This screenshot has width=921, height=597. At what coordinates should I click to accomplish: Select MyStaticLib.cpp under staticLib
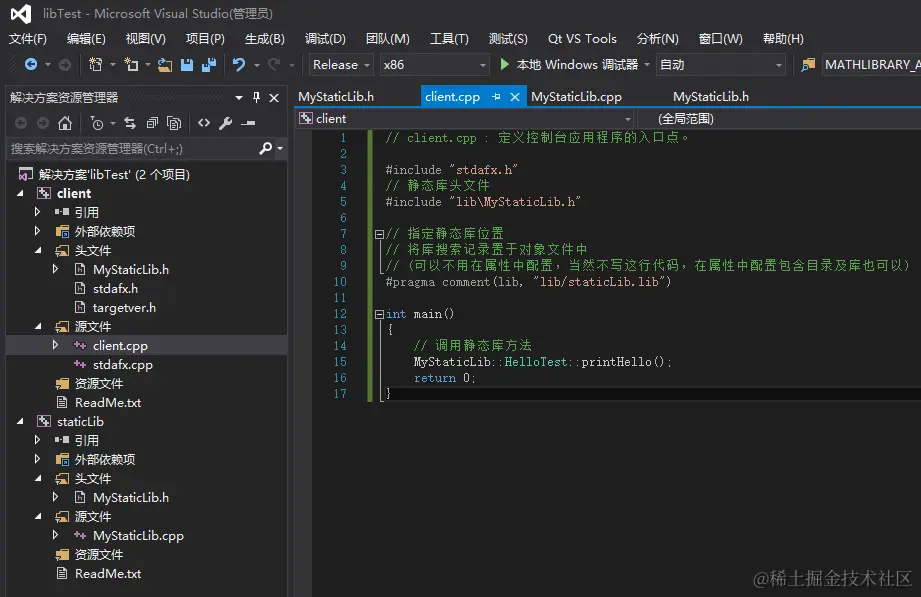[x=138, y=535]
